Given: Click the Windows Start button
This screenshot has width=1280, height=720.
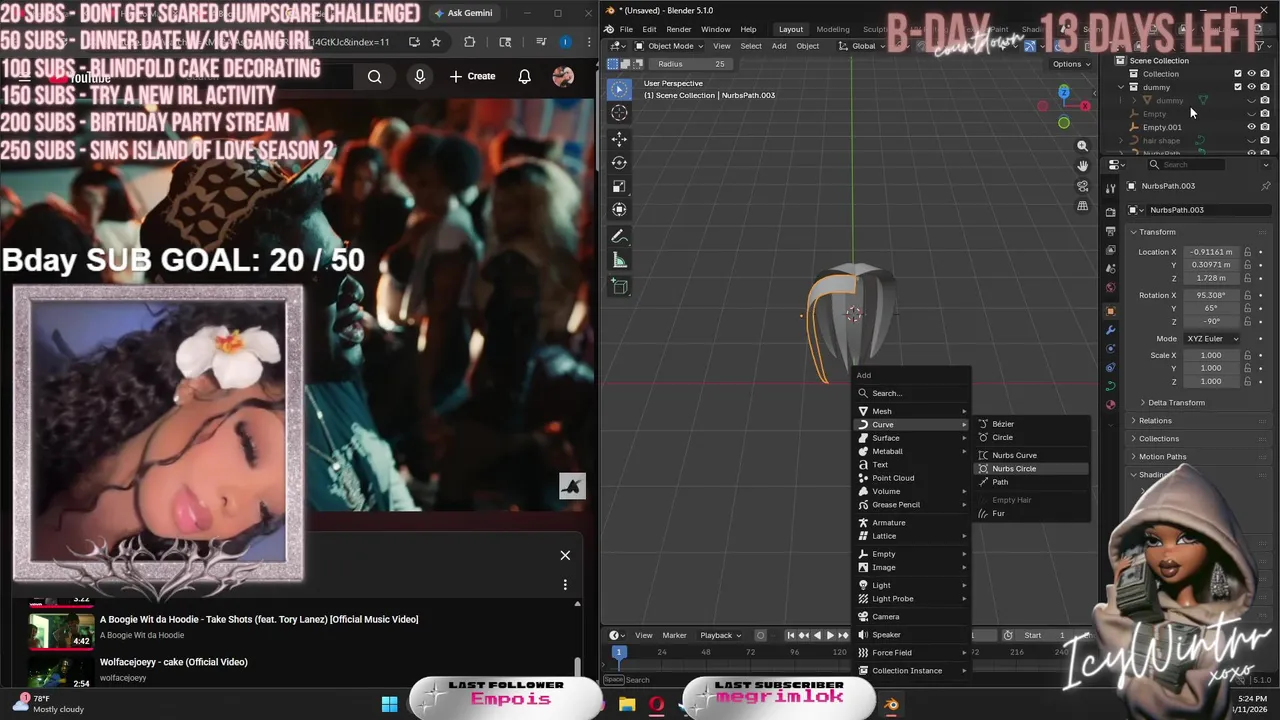Looking at the screenshot, I should click(389, 704).
